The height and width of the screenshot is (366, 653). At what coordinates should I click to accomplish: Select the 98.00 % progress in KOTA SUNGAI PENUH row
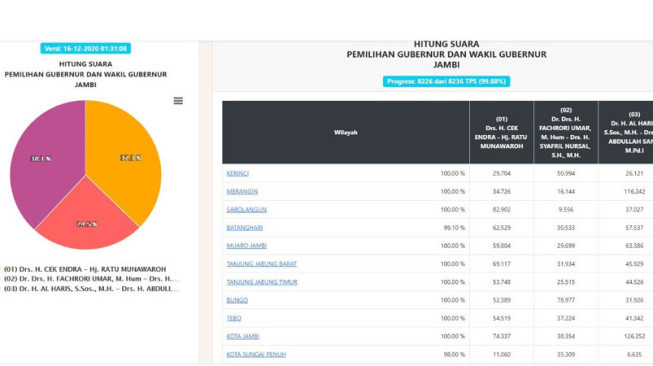(x=454, y=354)
